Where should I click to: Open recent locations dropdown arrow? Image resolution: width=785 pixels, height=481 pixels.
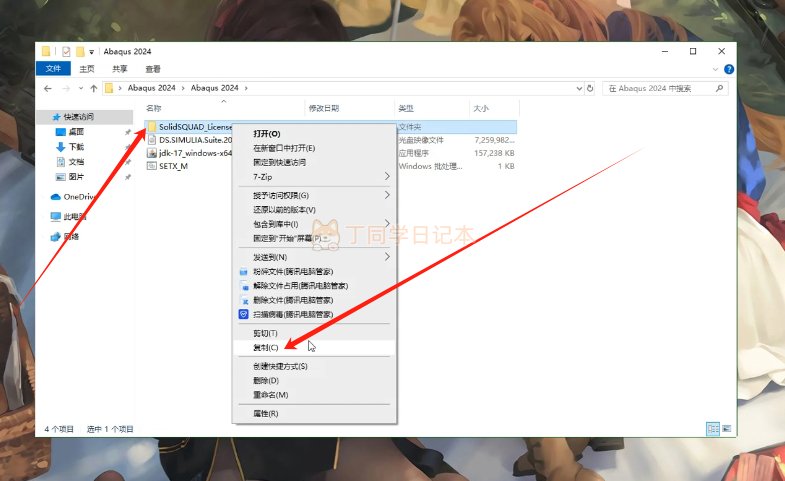pos(81,89)
